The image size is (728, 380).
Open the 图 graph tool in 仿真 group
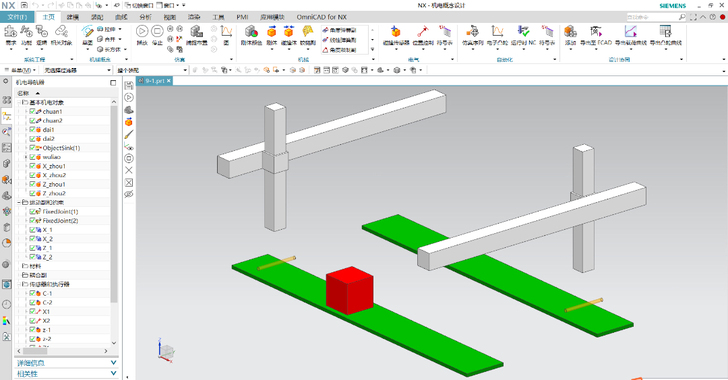(226, 35)
